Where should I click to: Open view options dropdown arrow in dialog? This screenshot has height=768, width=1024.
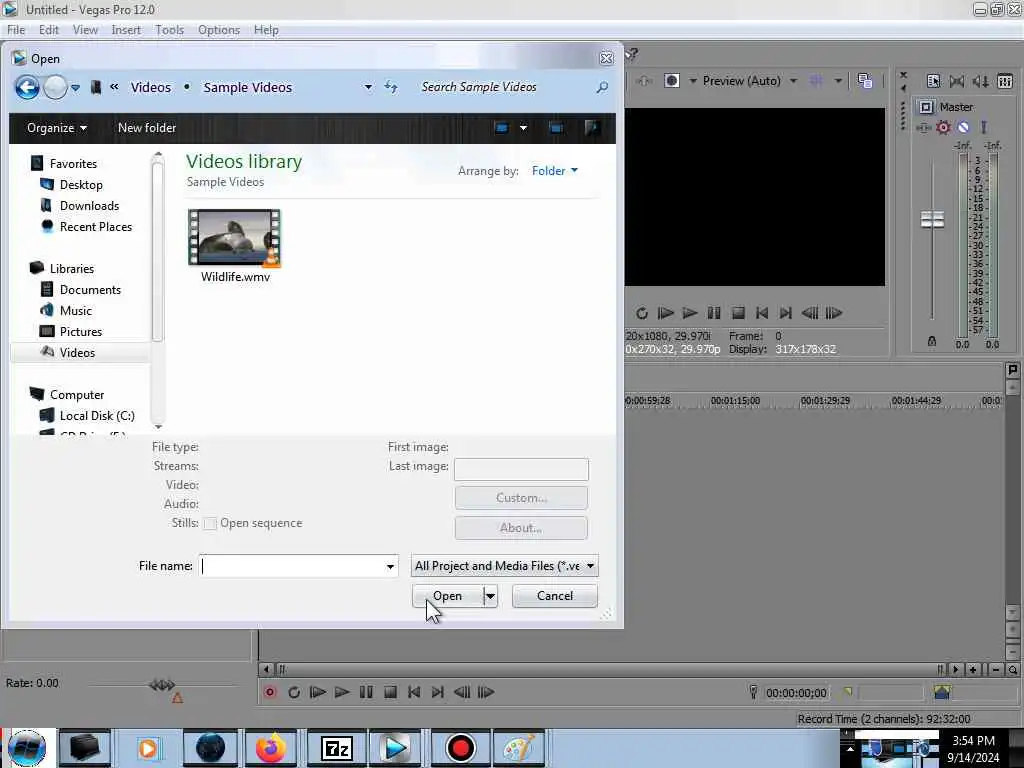click(x=523, y=128)
